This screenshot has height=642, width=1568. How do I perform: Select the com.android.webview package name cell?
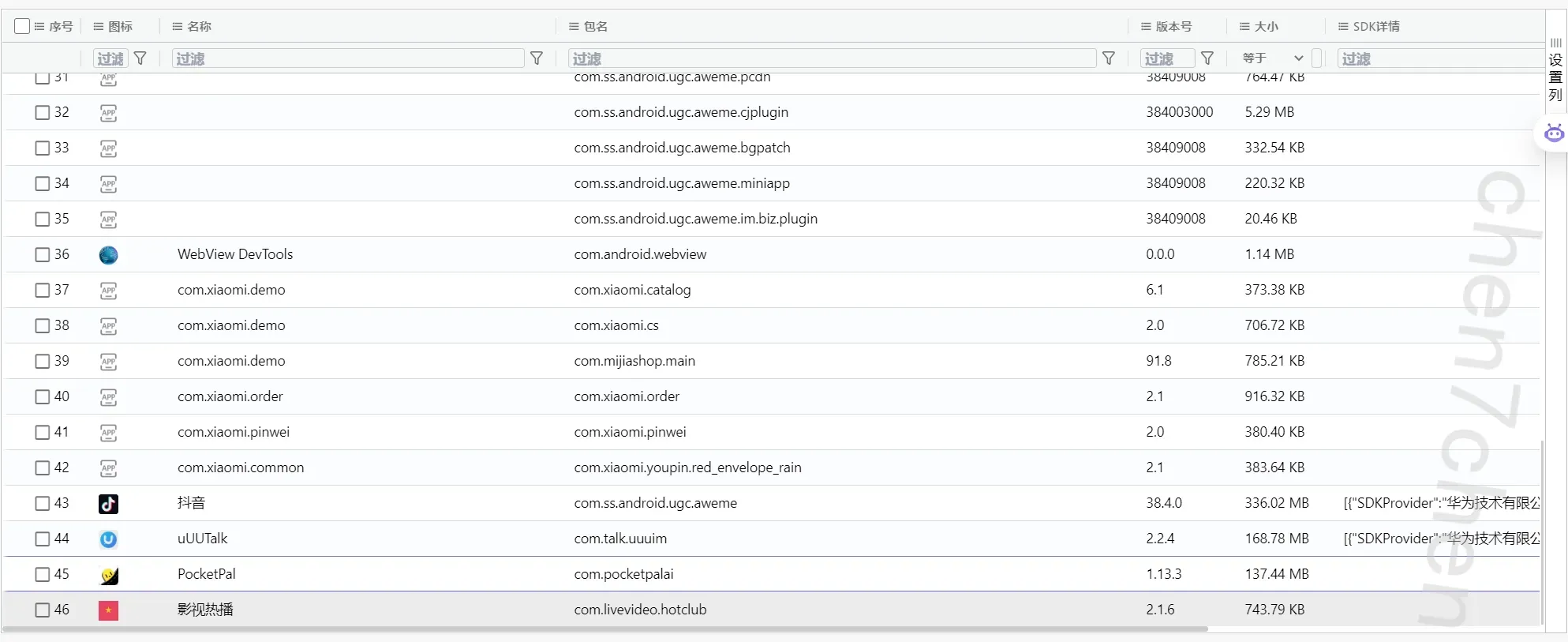pos(640,254)
